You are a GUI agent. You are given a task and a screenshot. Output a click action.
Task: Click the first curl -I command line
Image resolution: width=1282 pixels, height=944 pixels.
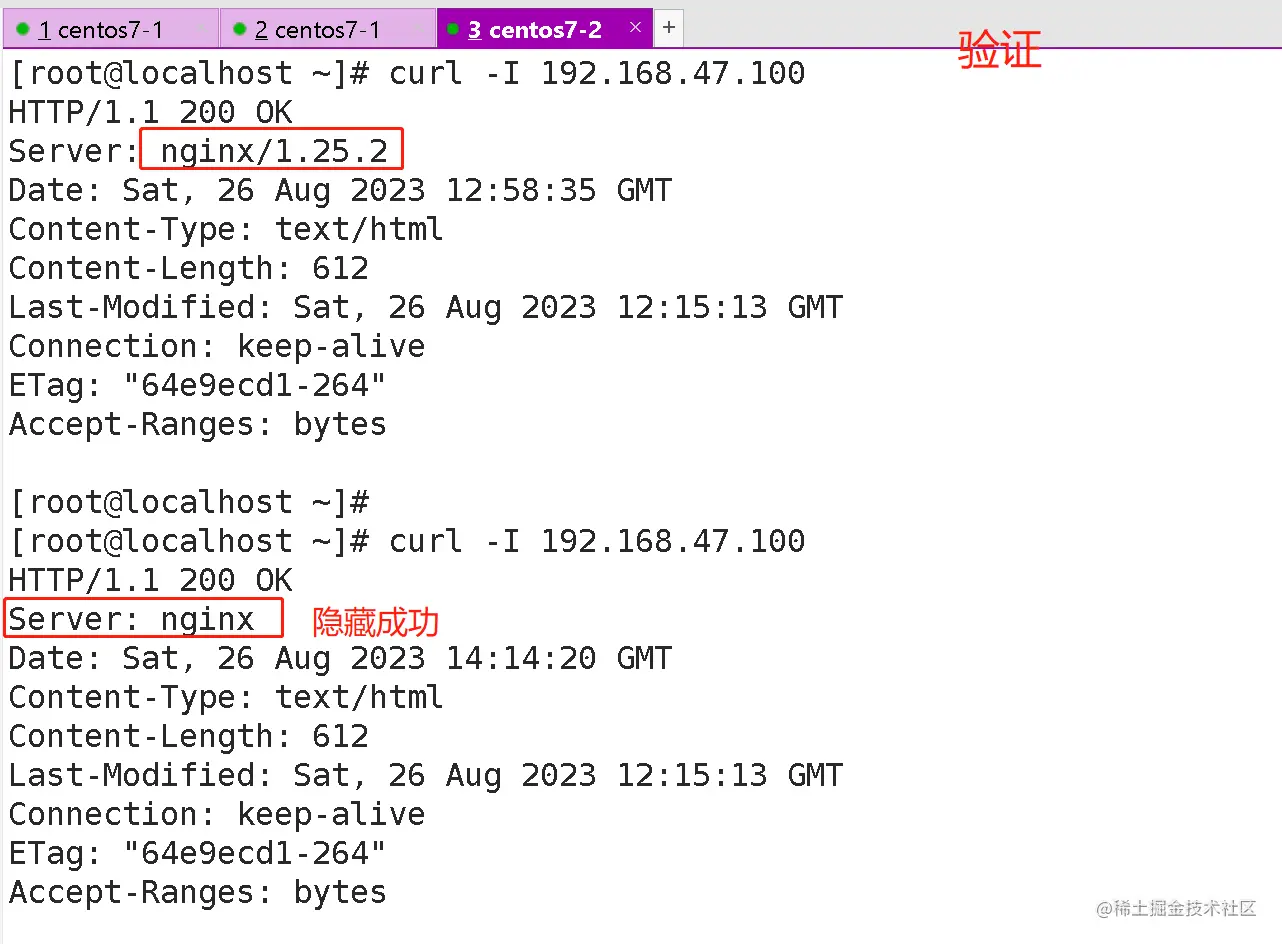(x=406, y=73)
